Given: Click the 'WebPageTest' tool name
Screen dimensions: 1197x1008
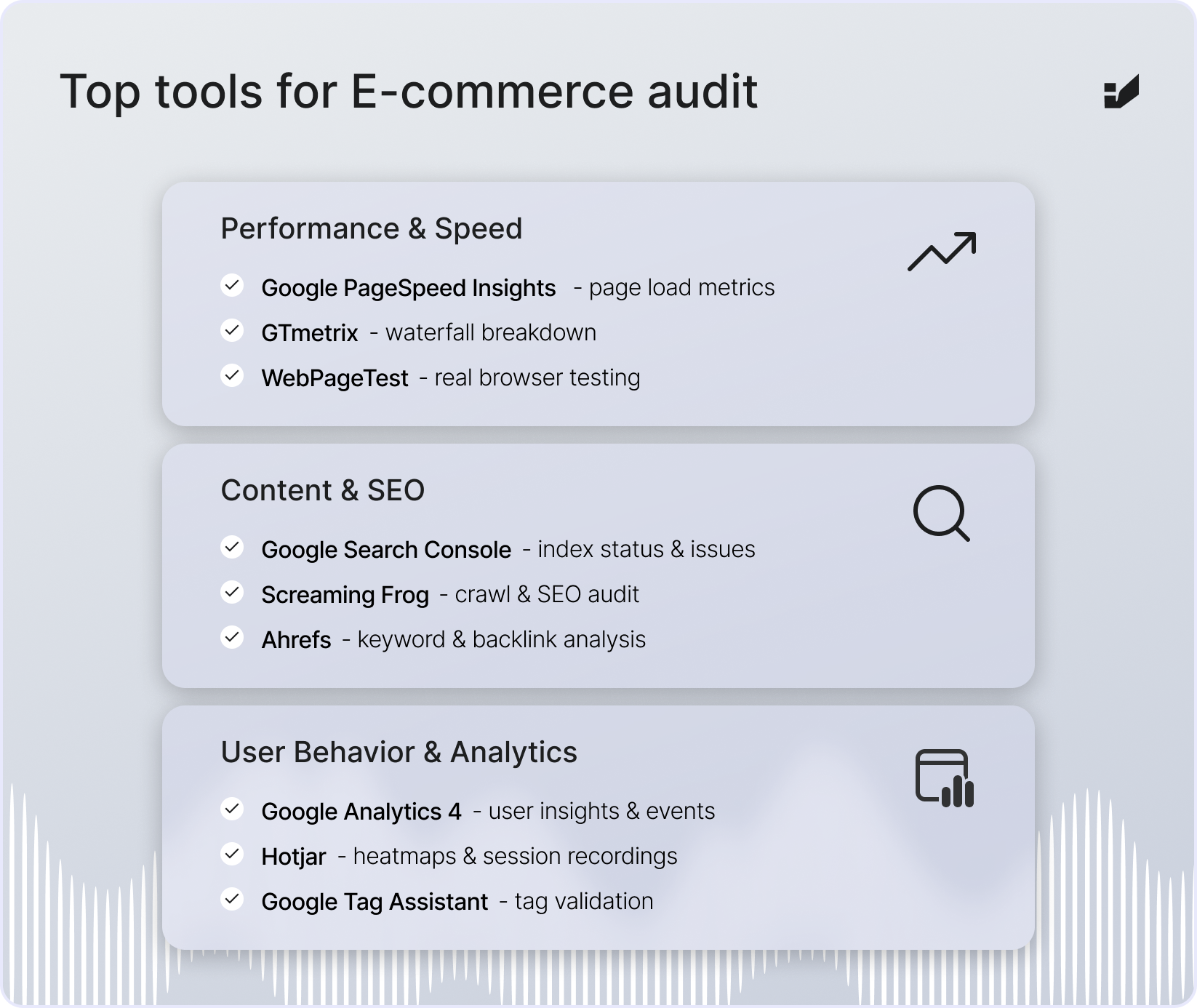Looking at the screenshot, I should 335,378.
